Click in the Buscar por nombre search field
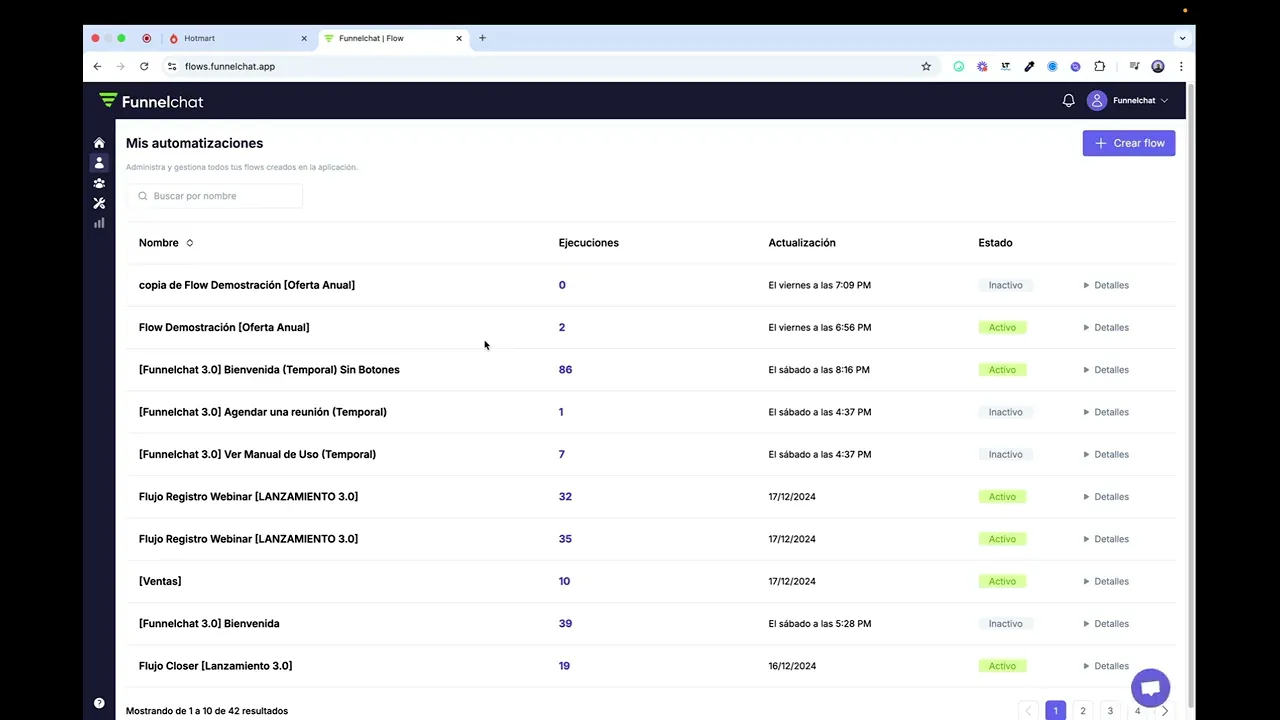Screen dimensions: 1280x720 [215, 196]
